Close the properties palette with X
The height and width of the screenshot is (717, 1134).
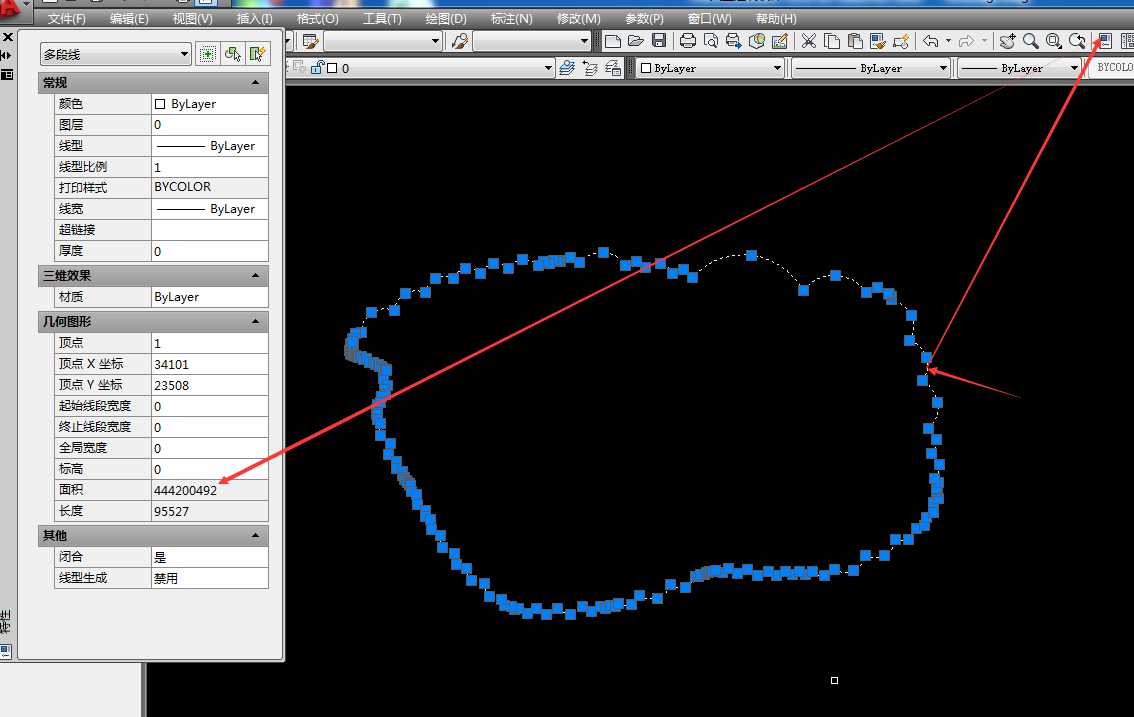(7, 37)
